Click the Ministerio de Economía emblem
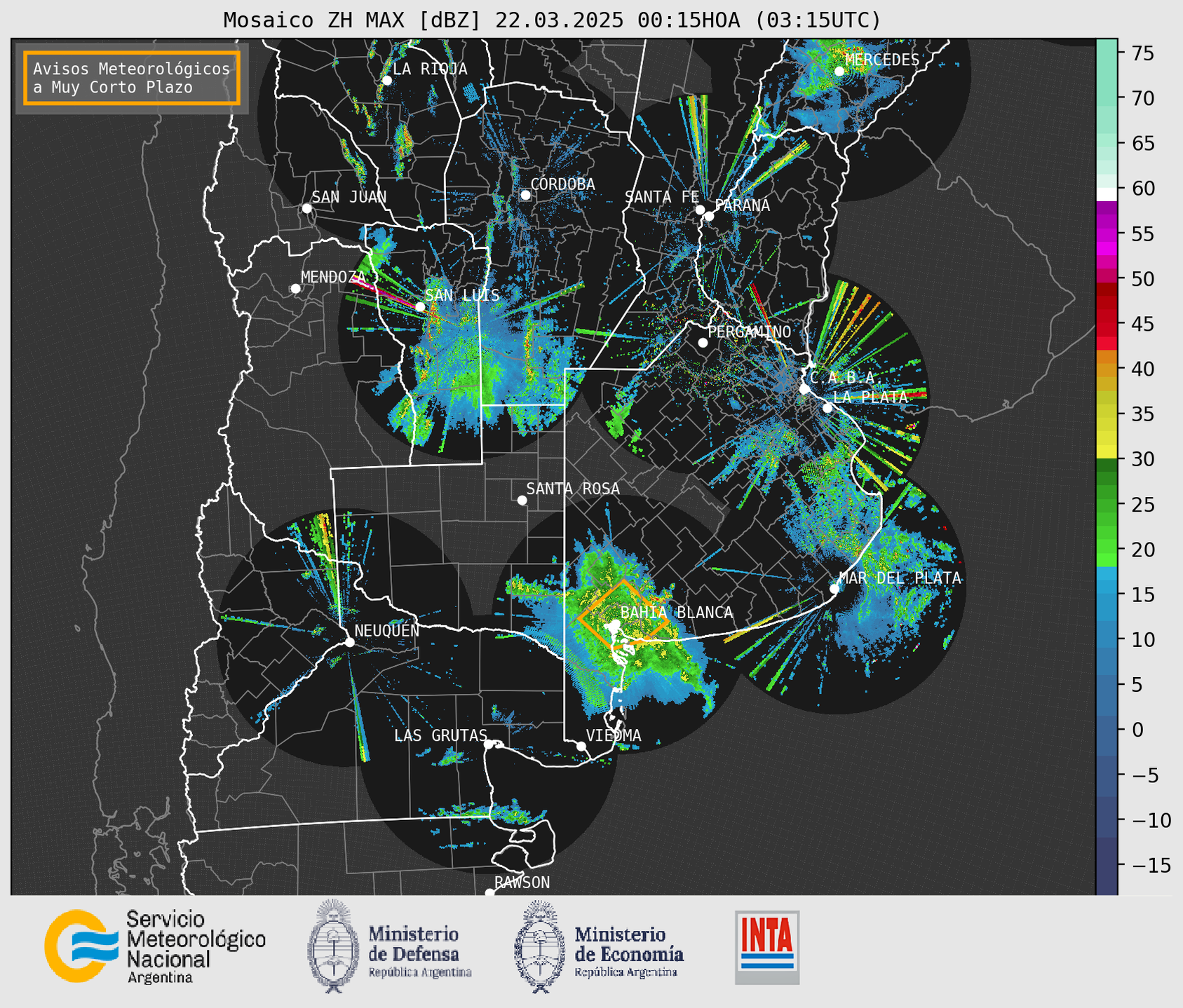1183x1008 pixels. (539, 946)
